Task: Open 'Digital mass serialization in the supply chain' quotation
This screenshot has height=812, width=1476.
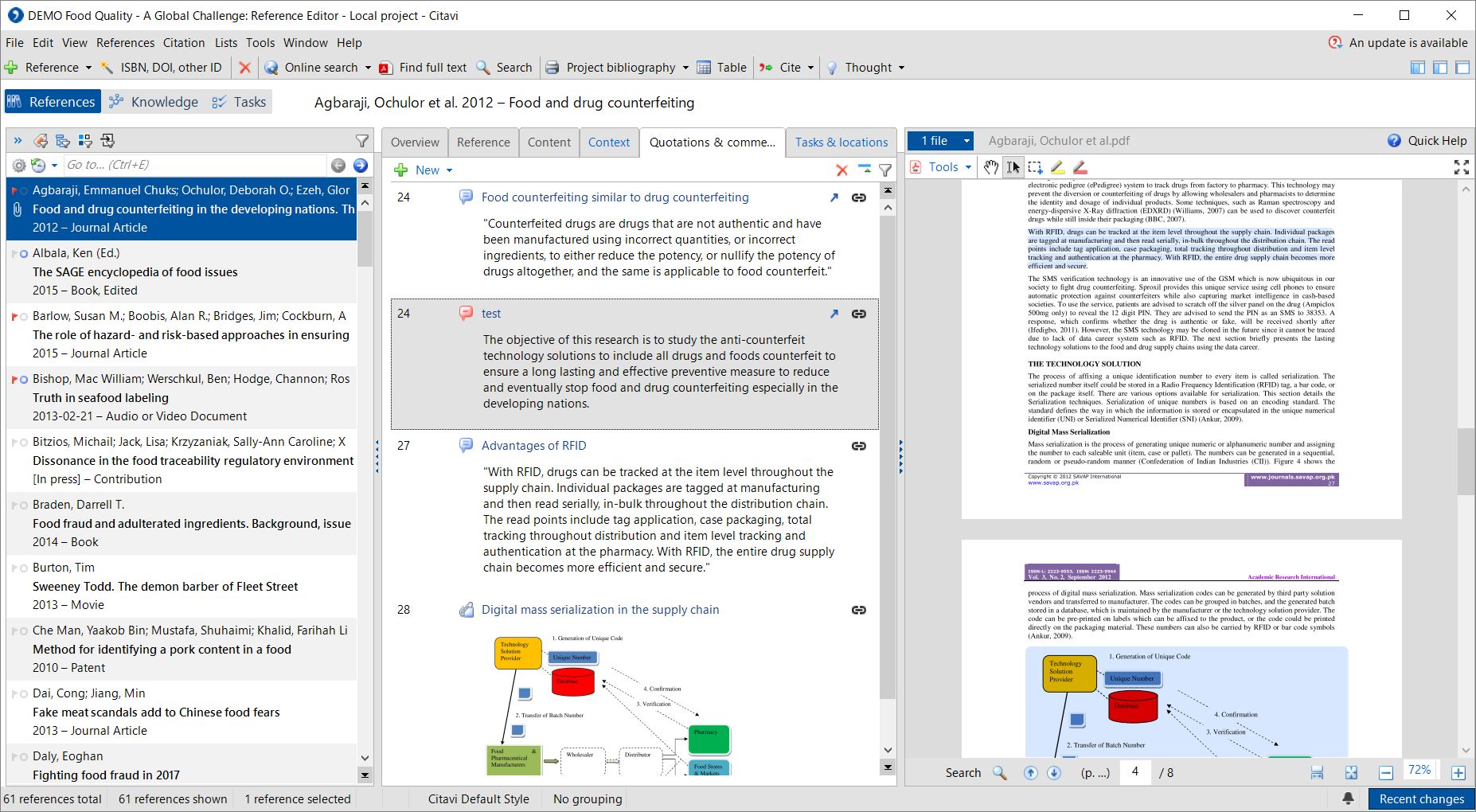Action: [600, 610]
